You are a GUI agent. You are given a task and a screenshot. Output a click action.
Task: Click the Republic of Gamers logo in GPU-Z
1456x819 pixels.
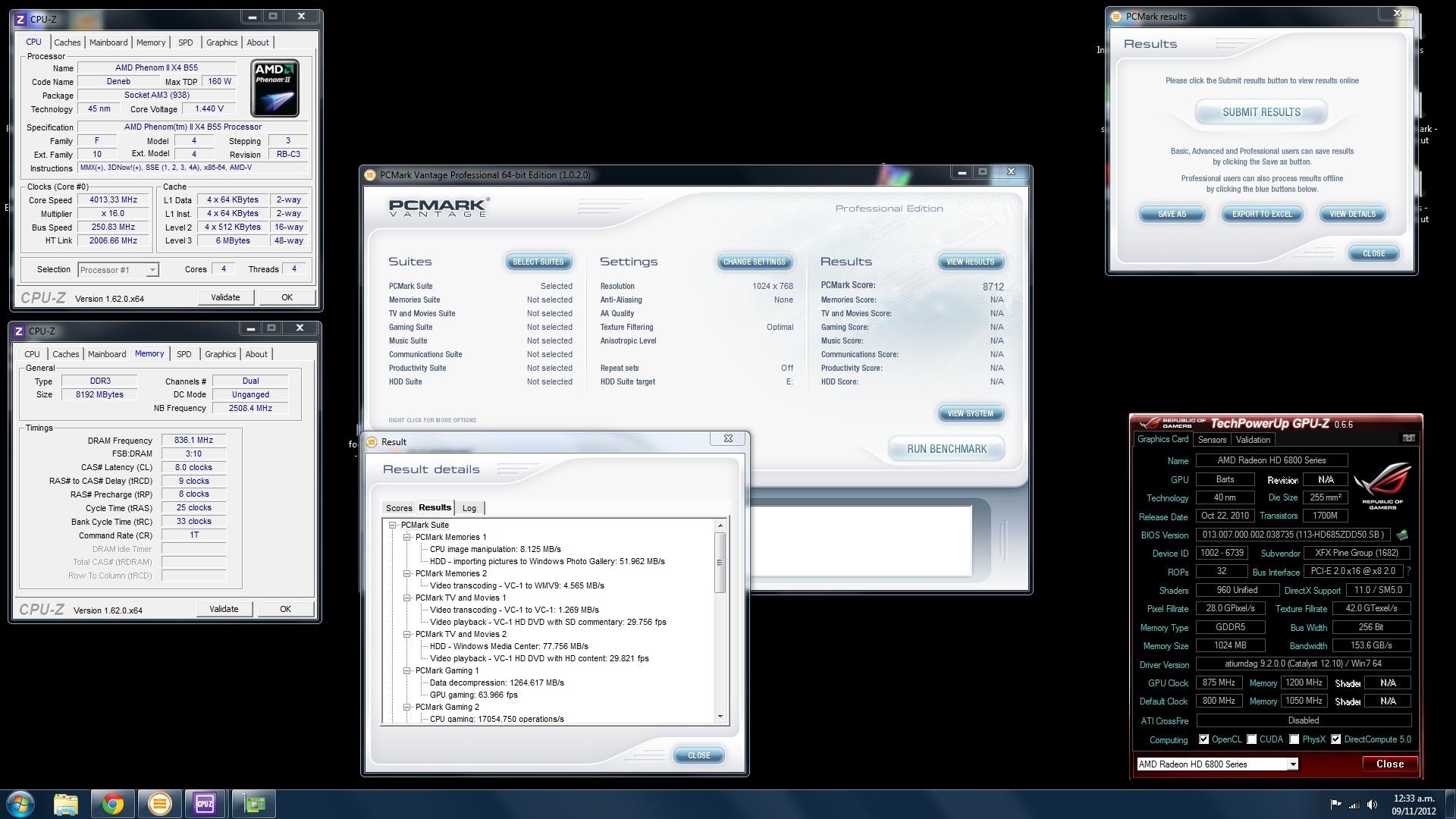click(x=1382, y=485)
